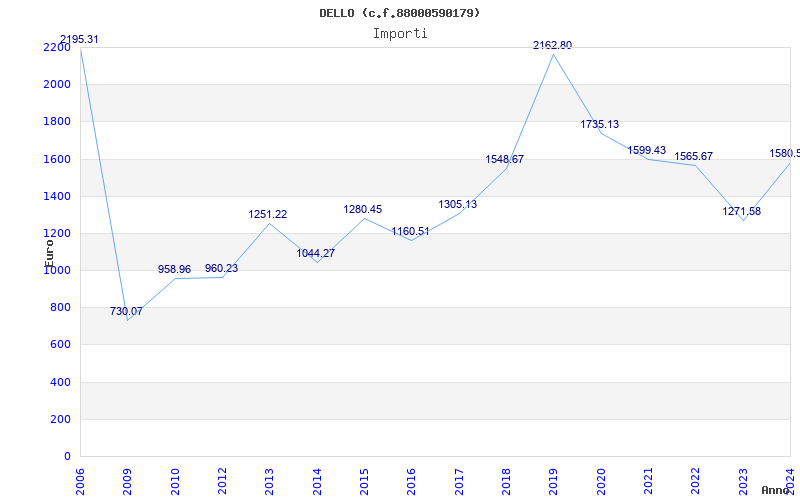The height and width of the screenshot is (500, 800).
Task: Click the Euro y-axis title
Action: point(49,247)
